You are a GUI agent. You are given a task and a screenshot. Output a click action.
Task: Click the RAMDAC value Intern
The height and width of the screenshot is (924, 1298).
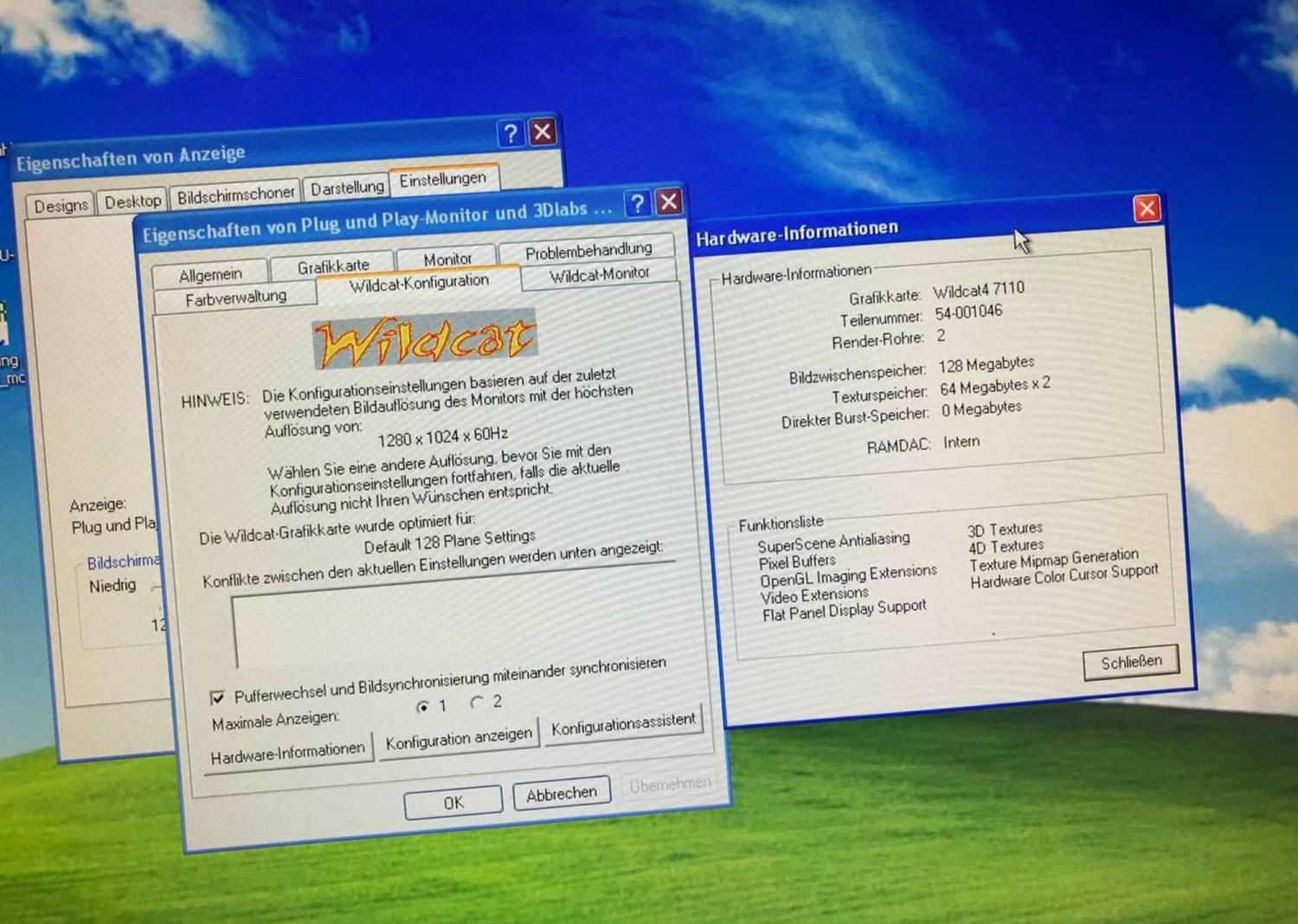click(x=961, y=442)
